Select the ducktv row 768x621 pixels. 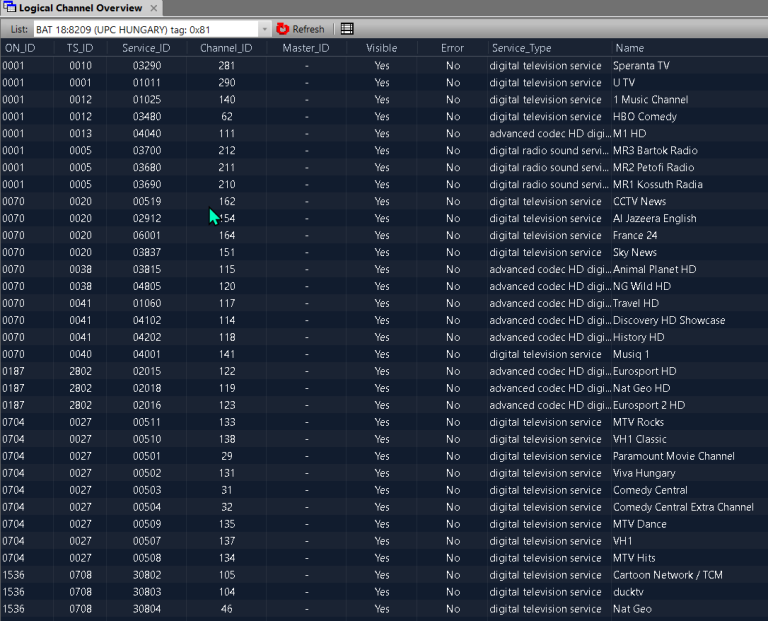coord(384,592)
